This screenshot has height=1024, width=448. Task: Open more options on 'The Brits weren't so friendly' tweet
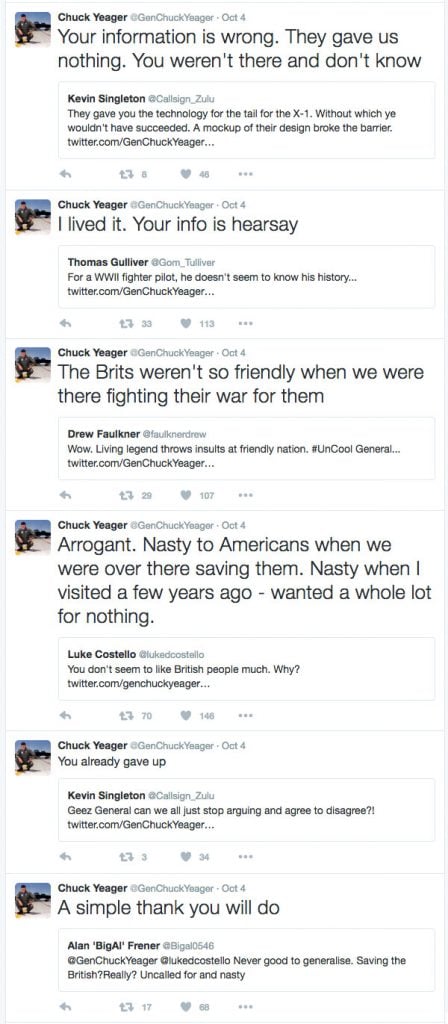pos(246,496)
